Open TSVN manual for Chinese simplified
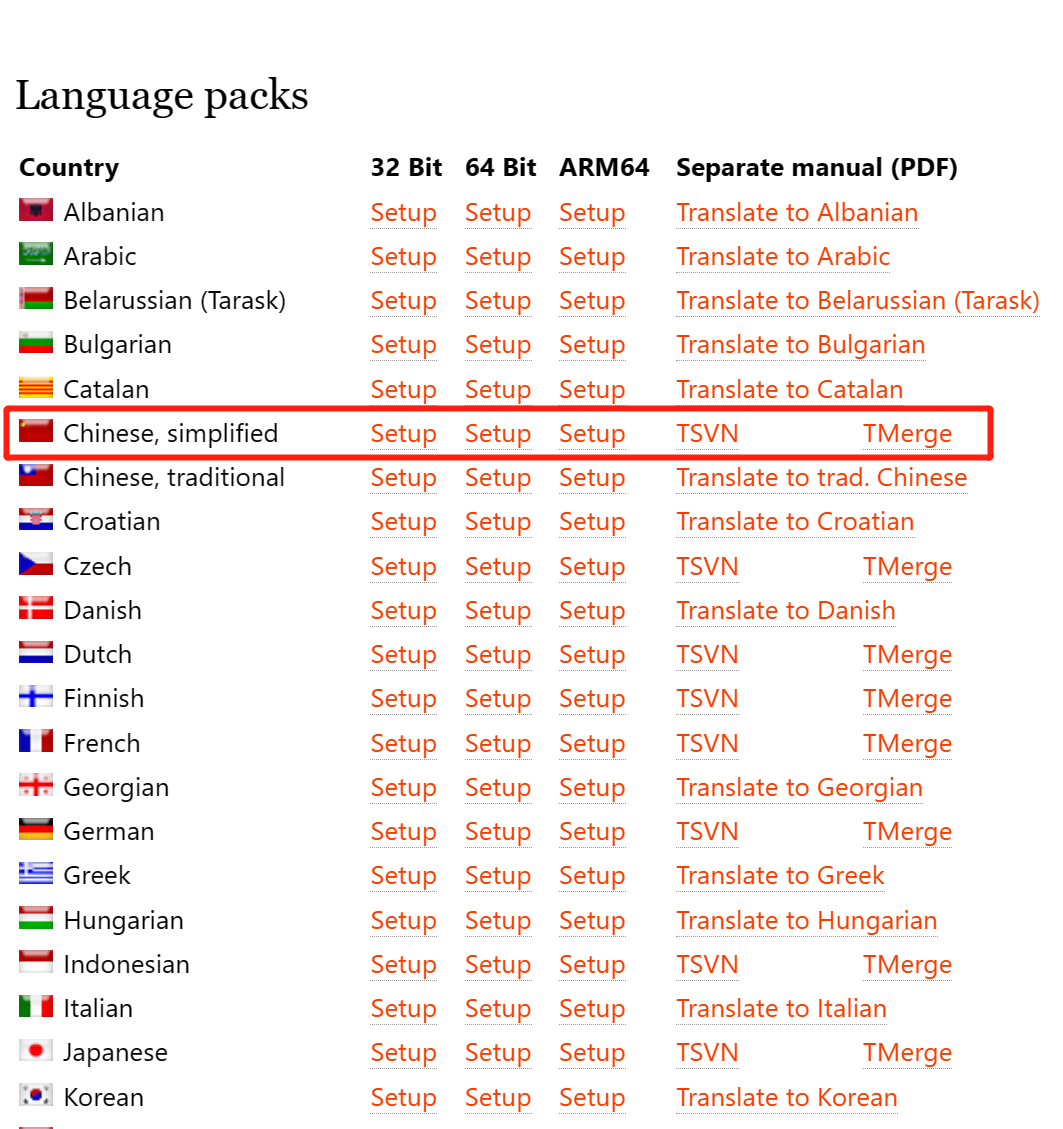1063x1129 pixels. coord(707,434)
